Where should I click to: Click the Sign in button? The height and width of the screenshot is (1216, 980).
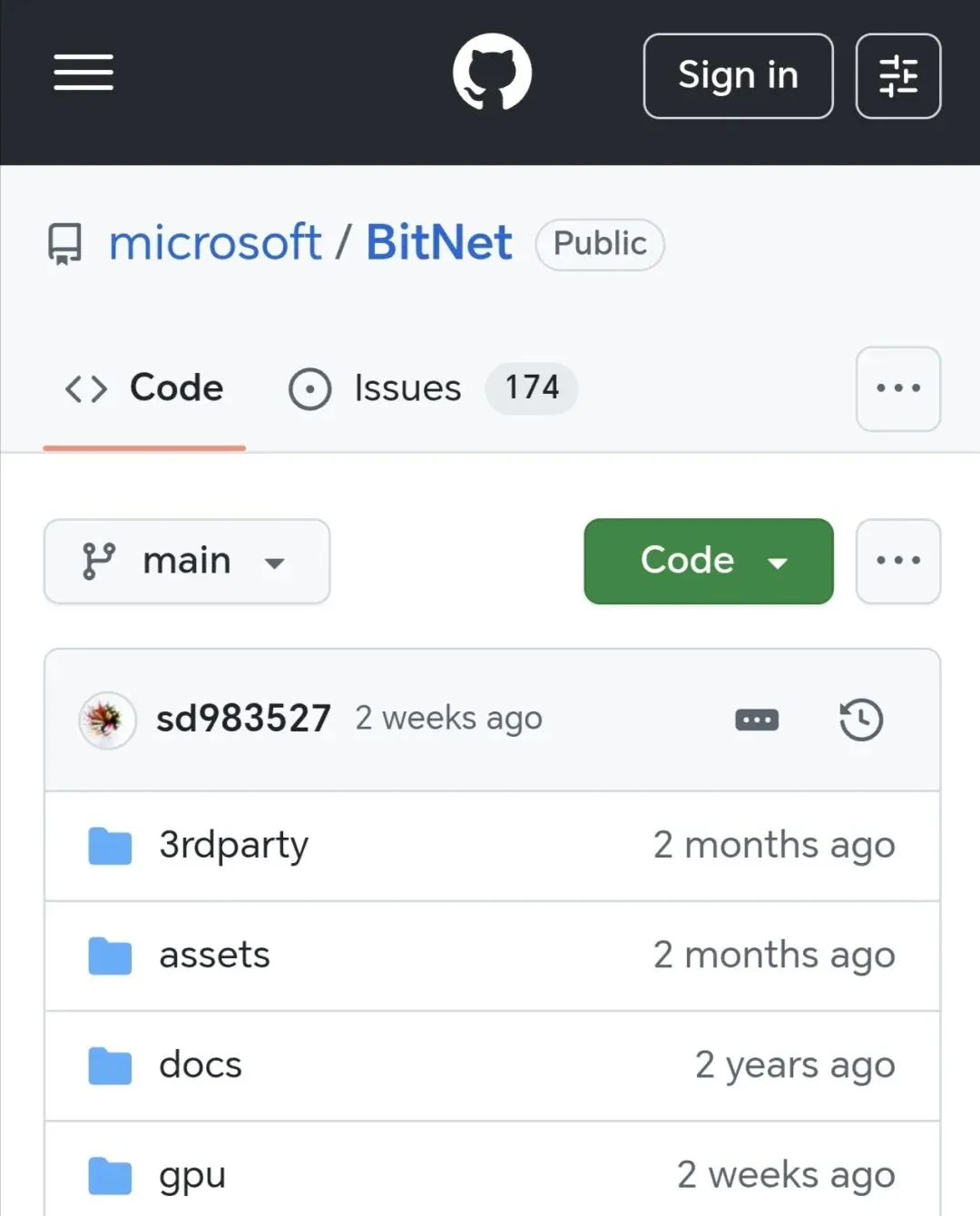click(738, 76)
